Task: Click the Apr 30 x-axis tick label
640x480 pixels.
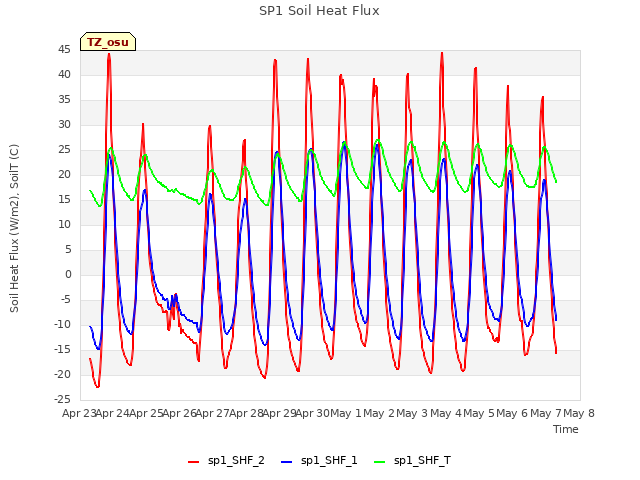Action: coord(313,413)
